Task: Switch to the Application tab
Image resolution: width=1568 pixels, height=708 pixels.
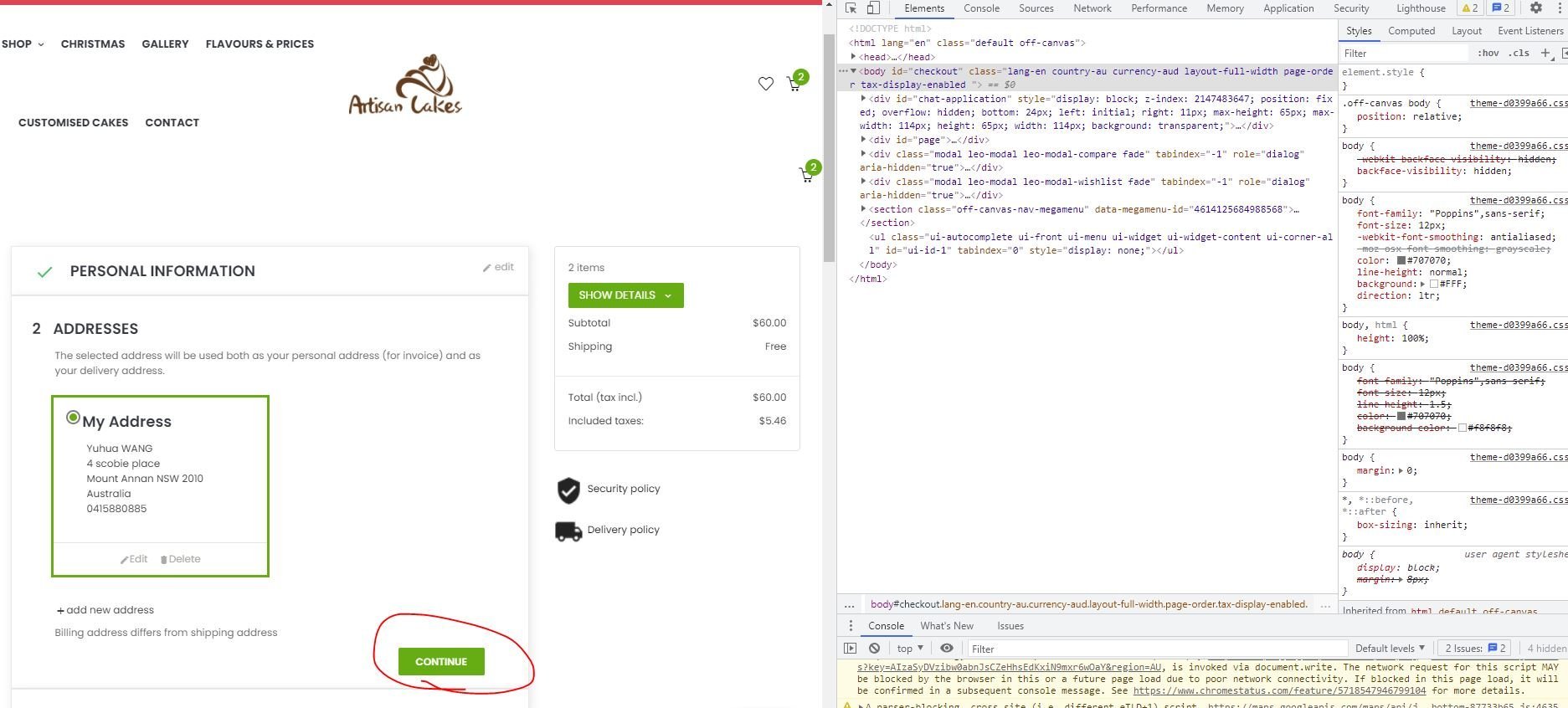Action: click(x=1288, y=8)
